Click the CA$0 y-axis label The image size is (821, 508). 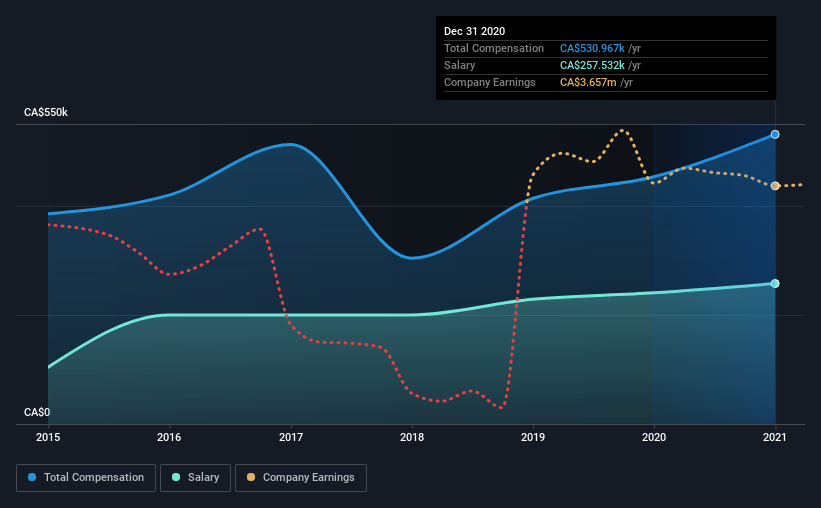[37, 412]
